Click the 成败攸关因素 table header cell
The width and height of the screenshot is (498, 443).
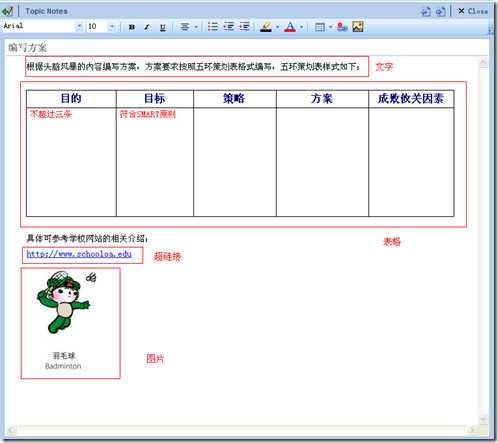pos(411,98)
